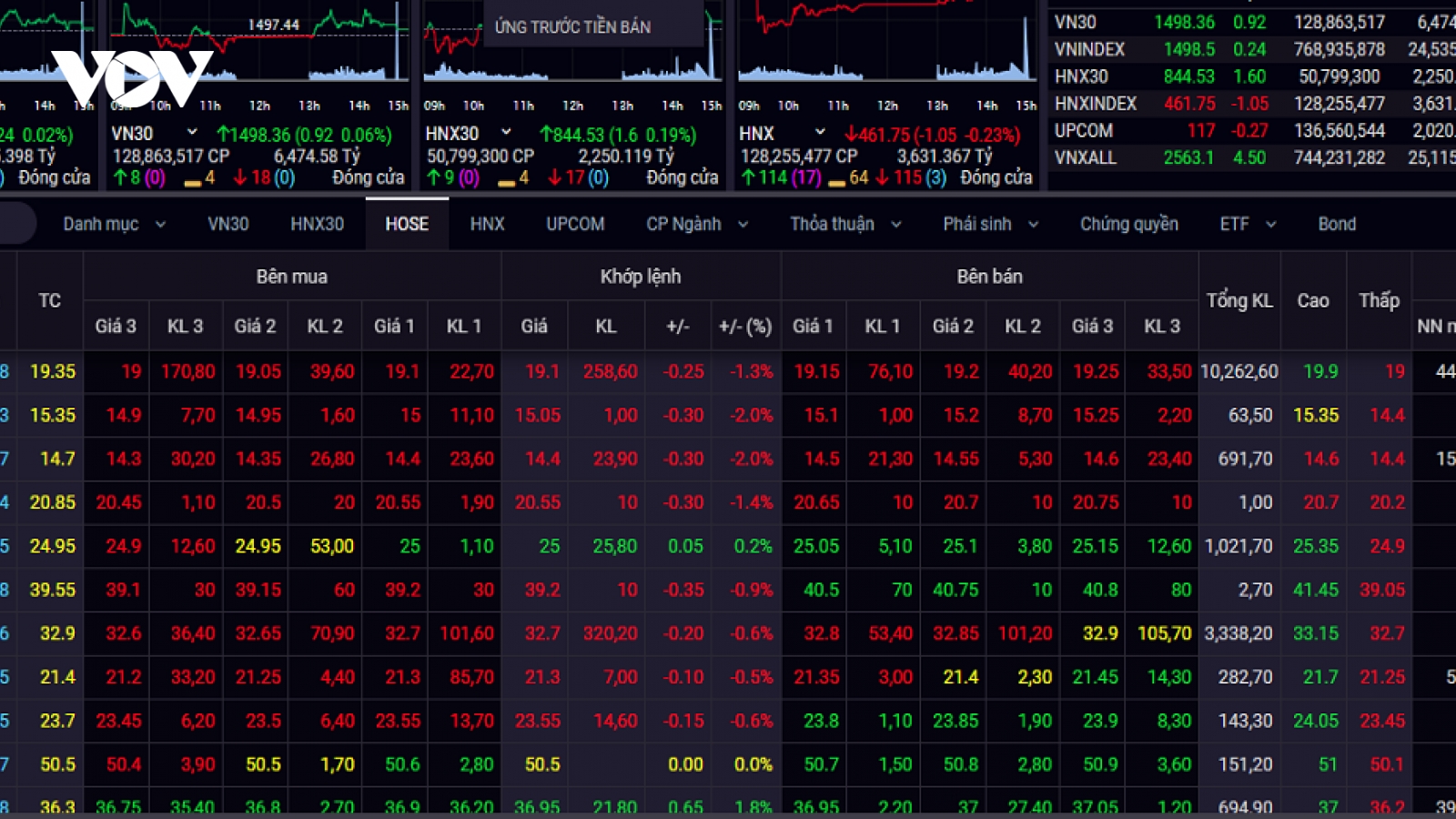This screenshot has width=1456, height=819.
Task: Switch to the HNX tab
Action: 487,224
